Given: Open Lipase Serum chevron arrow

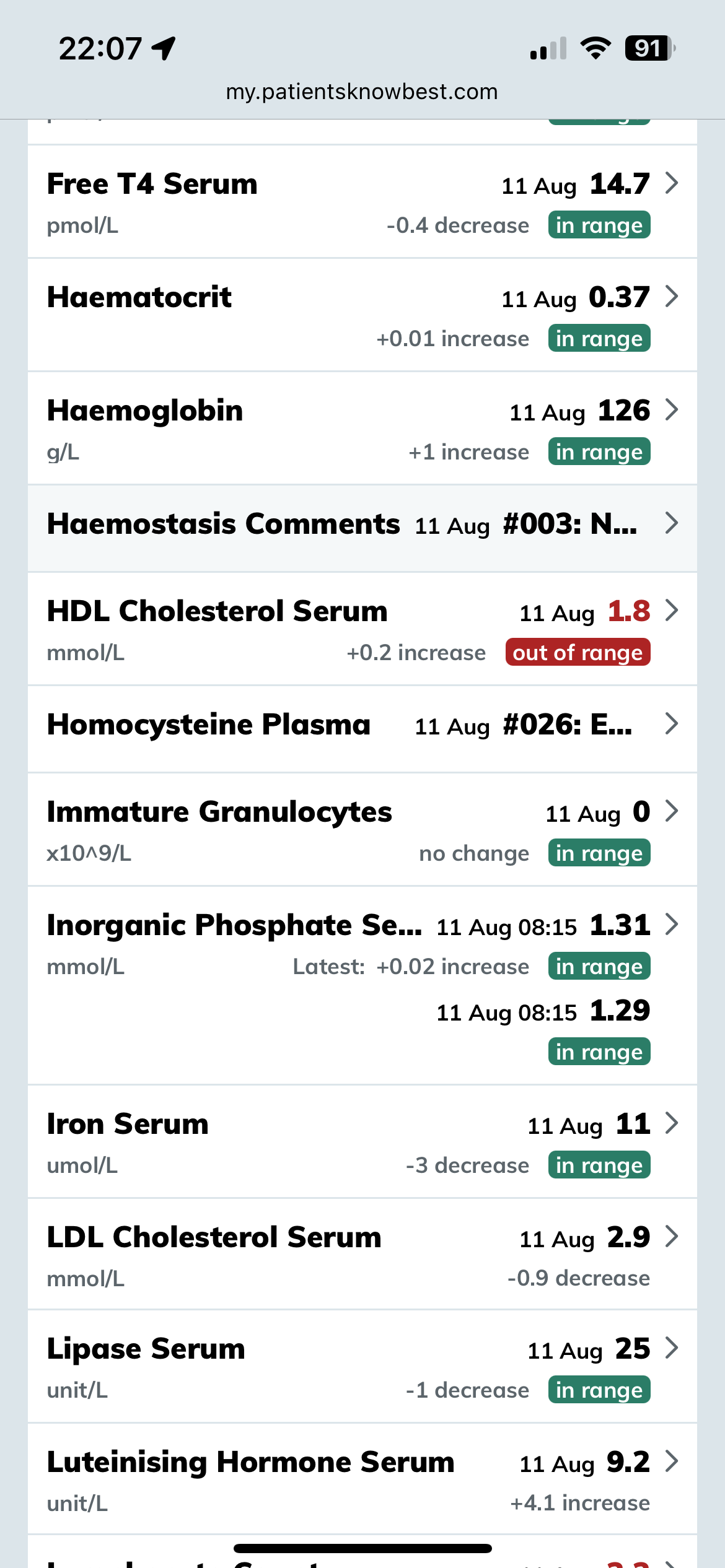Looking at the screenshot, I should pyautogui.click(x=671, y=1348).
